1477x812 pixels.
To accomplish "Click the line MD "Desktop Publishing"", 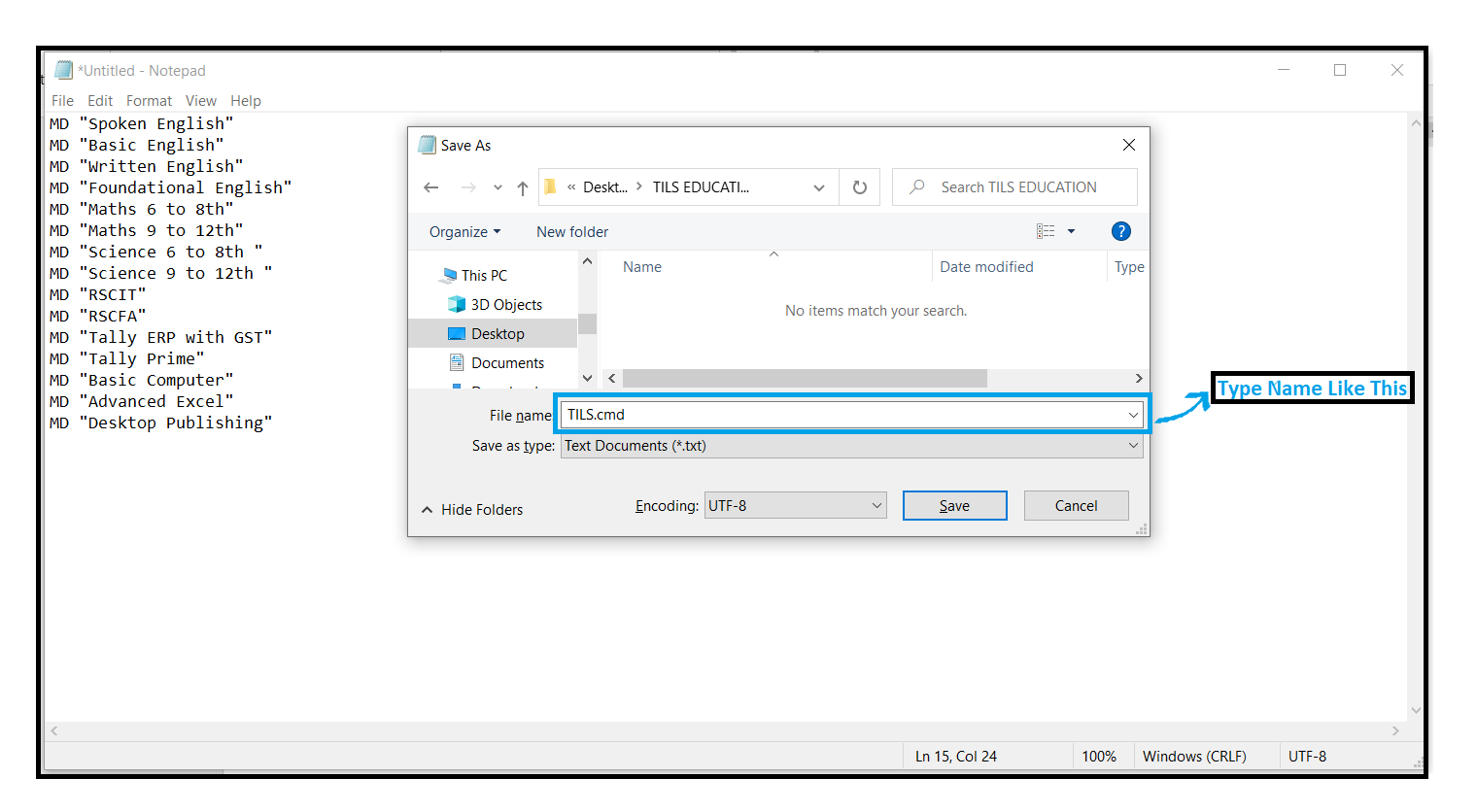I will (161, 423).
